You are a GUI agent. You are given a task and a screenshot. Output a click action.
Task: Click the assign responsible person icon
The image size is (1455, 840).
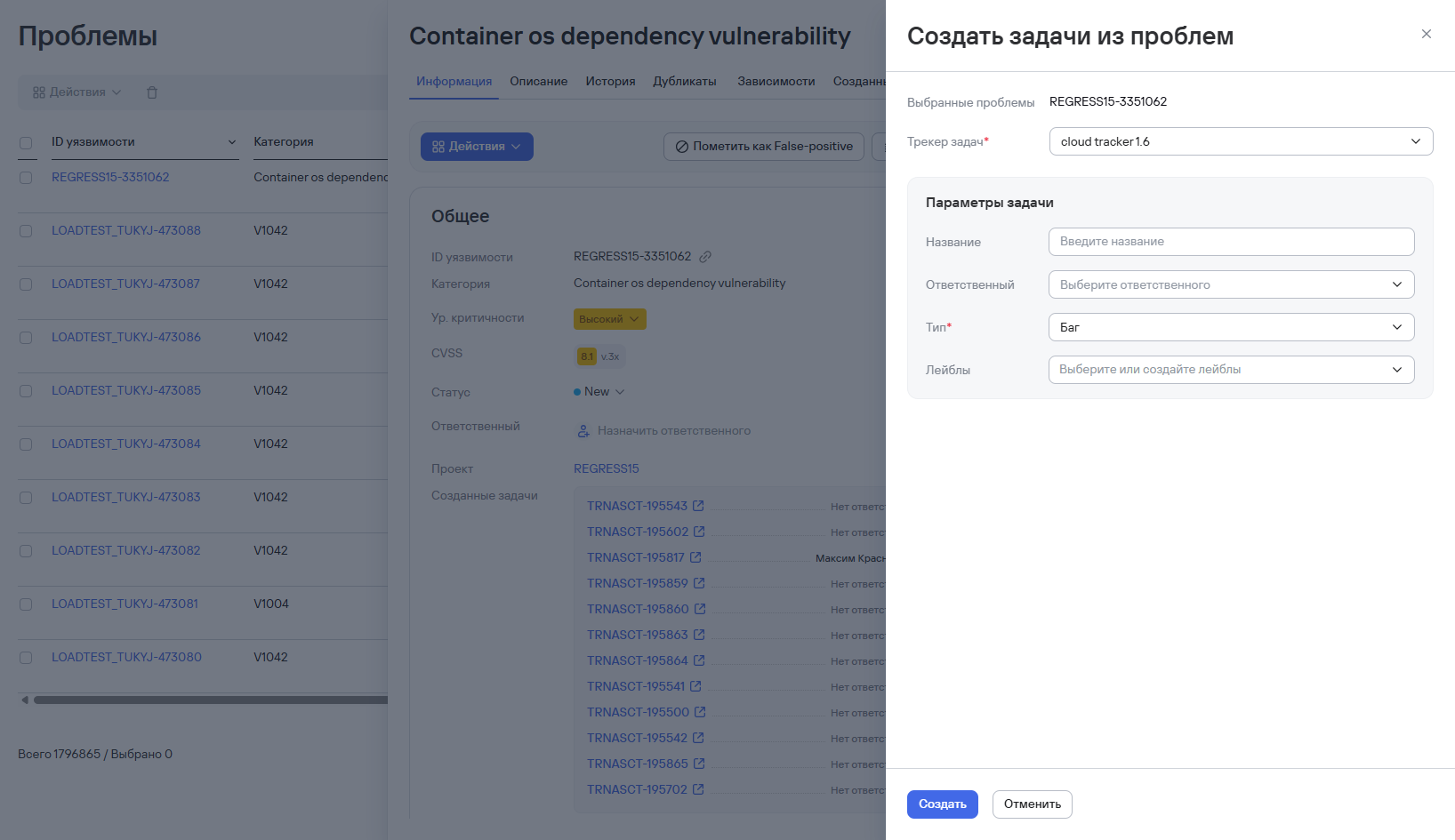coord(583,431)
